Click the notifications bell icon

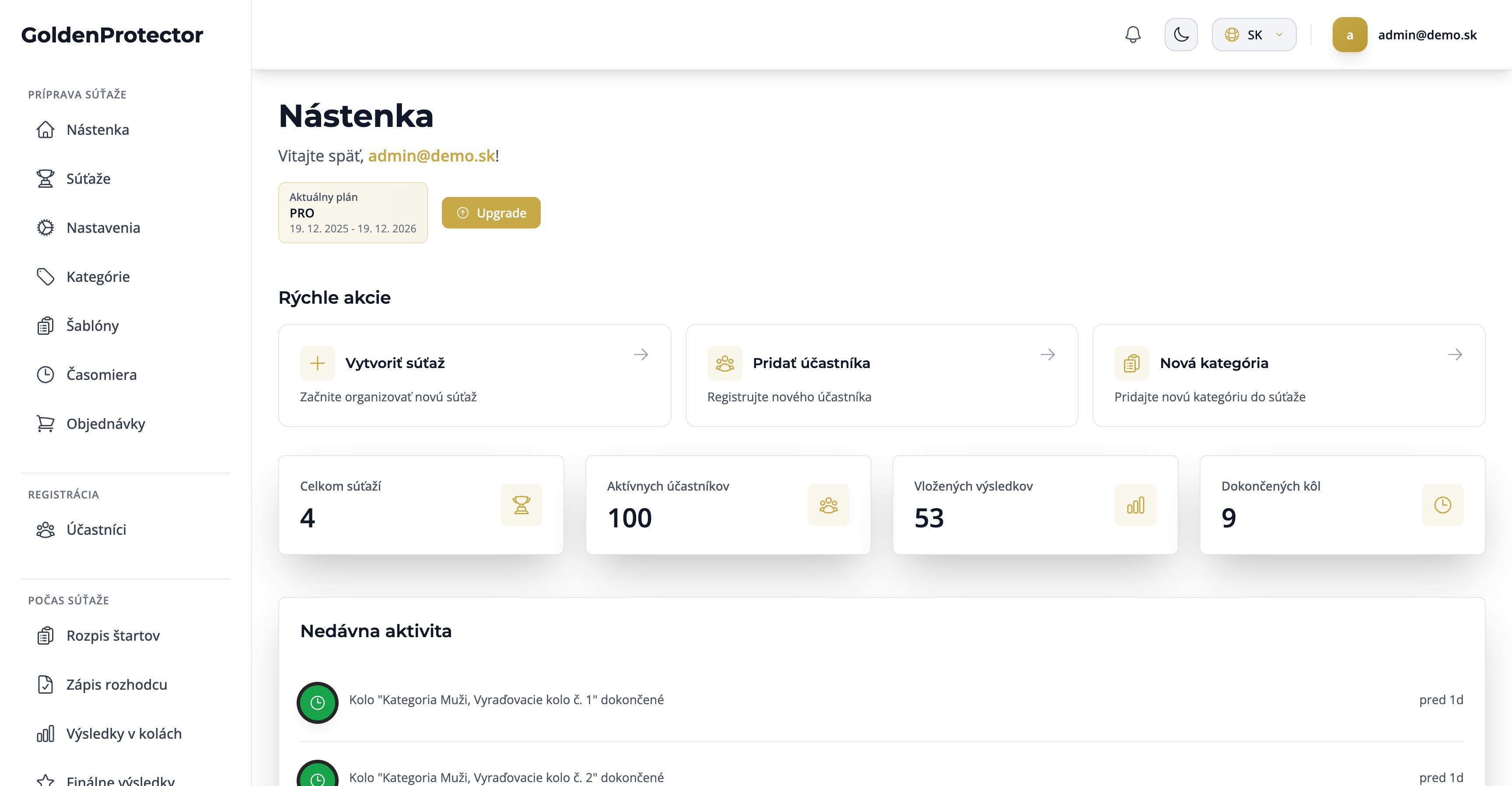coord(1132,35)
